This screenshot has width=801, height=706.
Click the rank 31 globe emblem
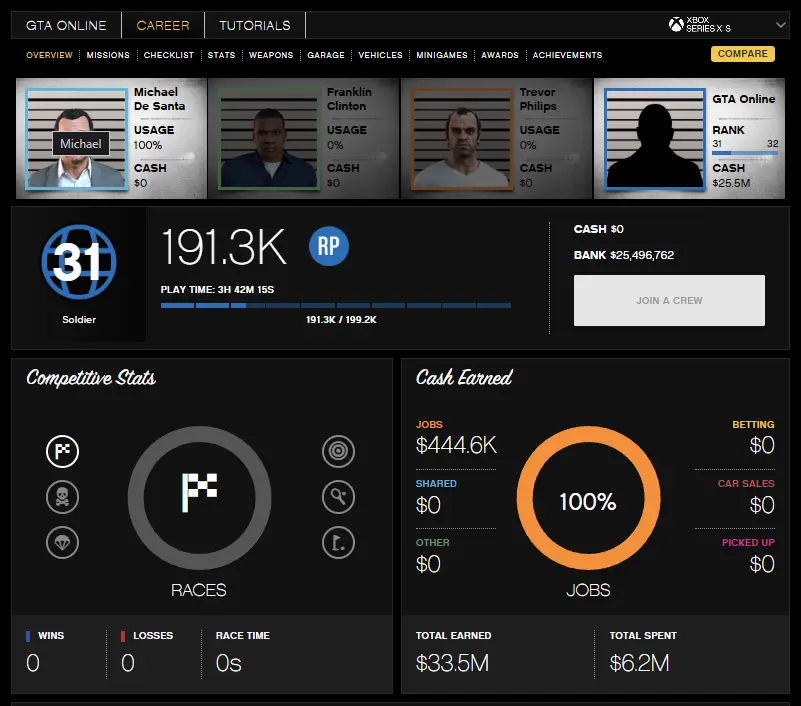coord(79,262)
